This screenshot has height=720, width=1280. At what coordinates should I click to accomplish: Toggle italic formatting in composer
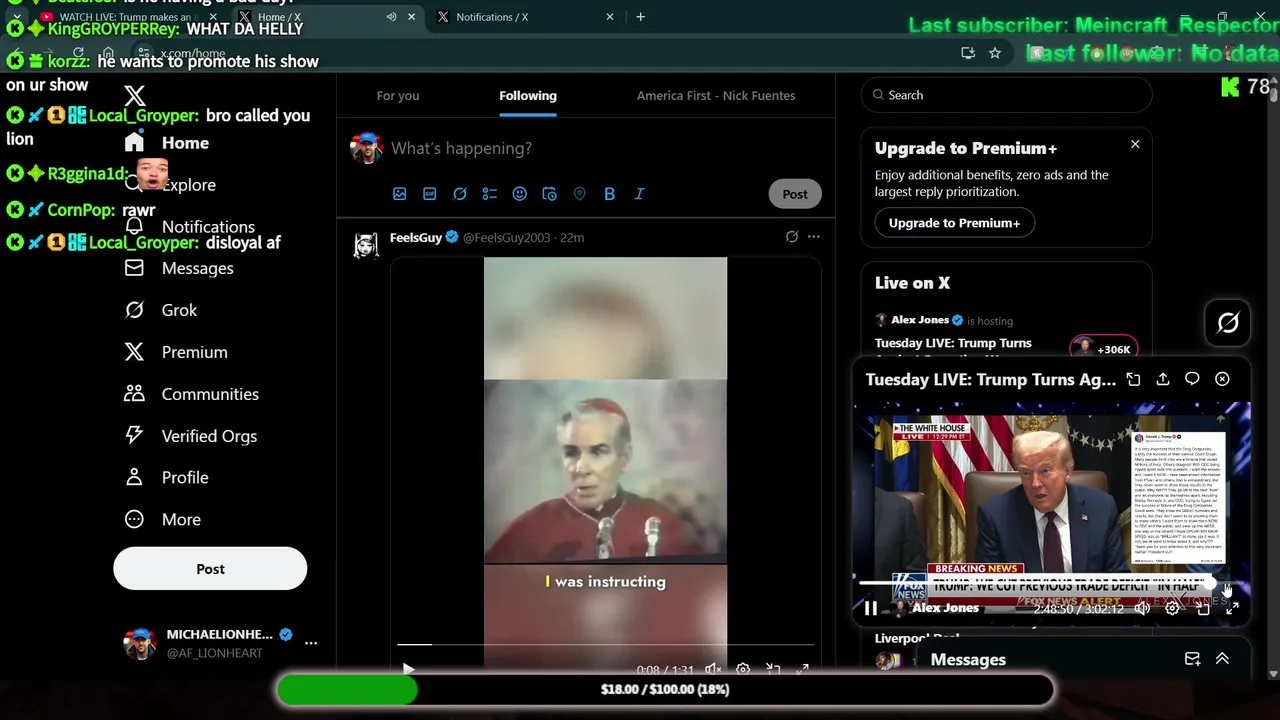coord(639,194)
